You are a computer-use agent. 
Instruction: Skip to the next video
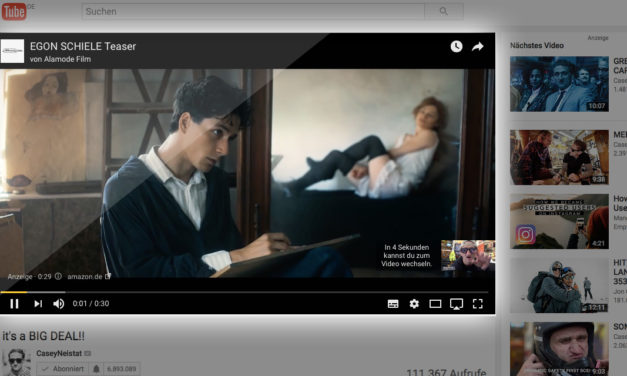[x=38, y=304]
